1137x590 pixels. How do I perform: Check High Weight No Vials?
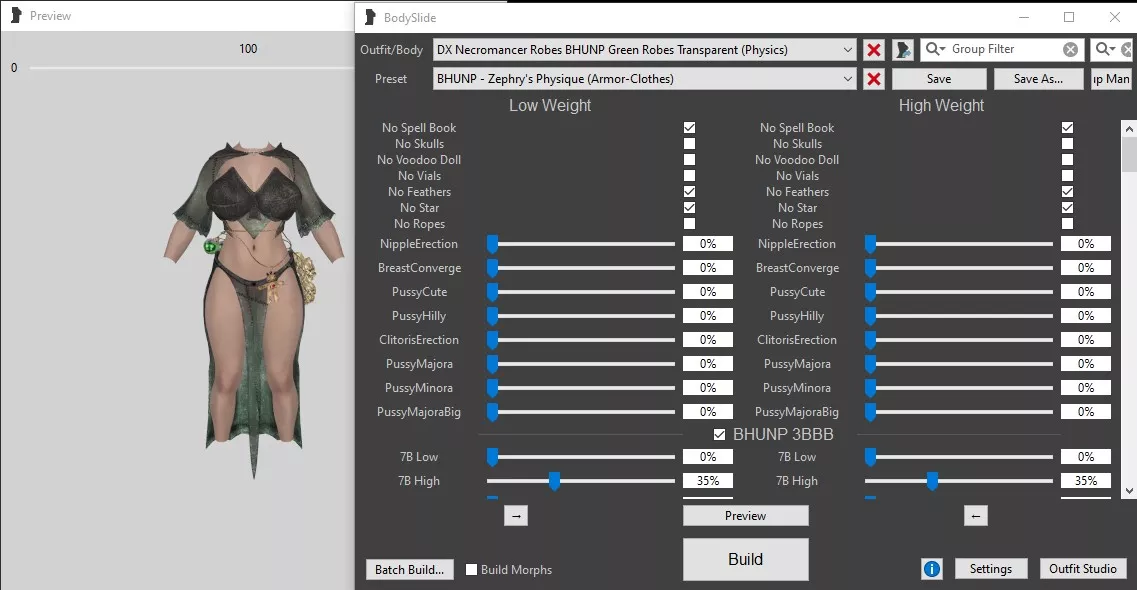click(1067, 175)
